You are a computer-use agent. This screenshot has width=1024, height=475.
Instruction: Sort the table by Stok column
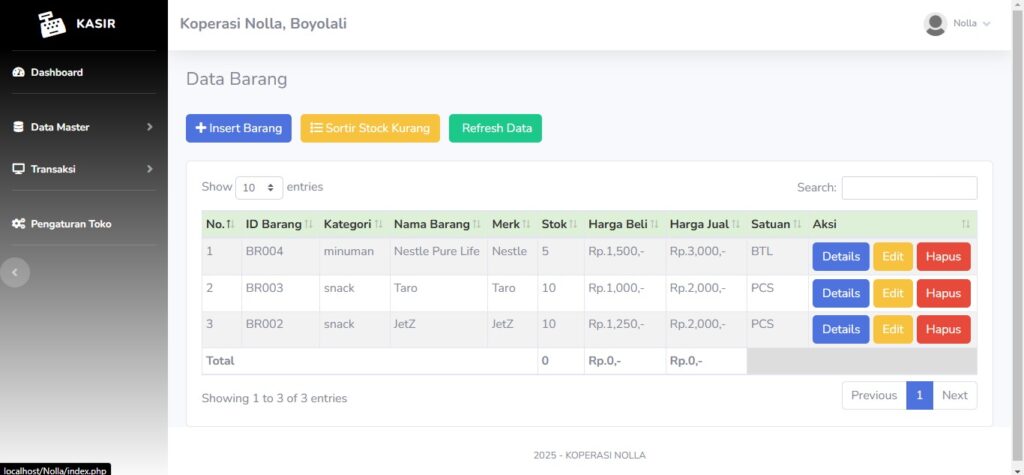[x=560, y=224]
